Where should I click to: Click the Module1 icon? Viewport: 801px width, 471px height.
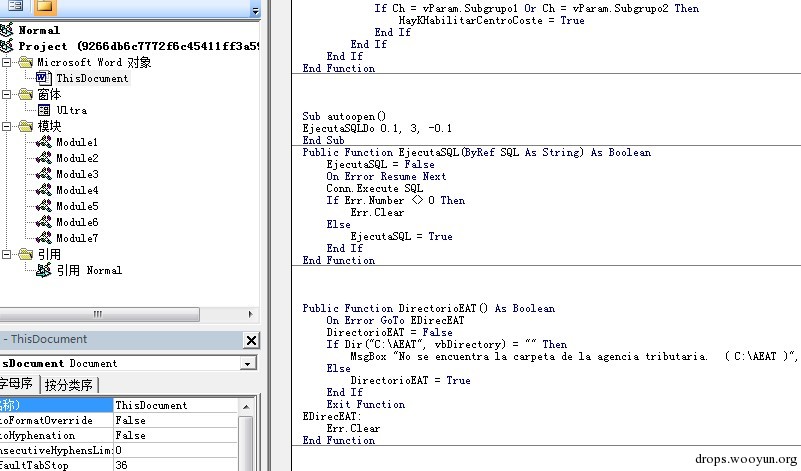click(x=43, y=142)
